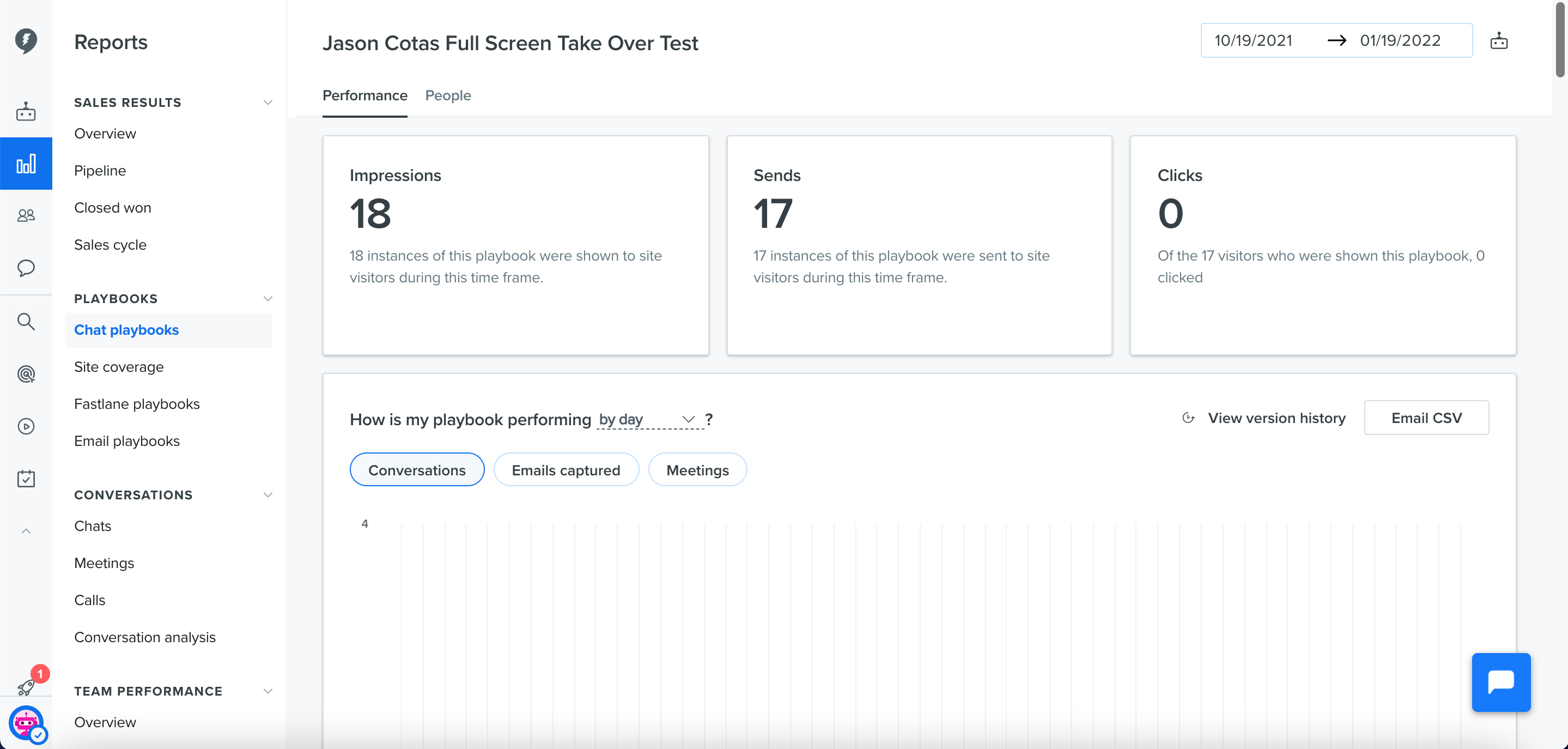1568x749 pixels.
Task: Collapse the Team Performance section
Action: point(267,691)
